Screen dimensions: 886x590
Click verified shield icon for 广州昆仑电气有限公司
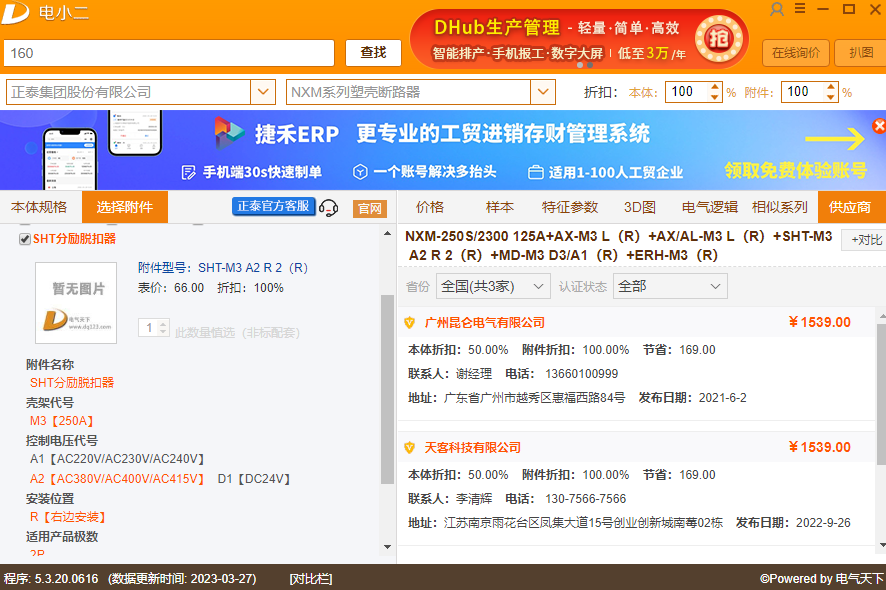tap(410, 323)
